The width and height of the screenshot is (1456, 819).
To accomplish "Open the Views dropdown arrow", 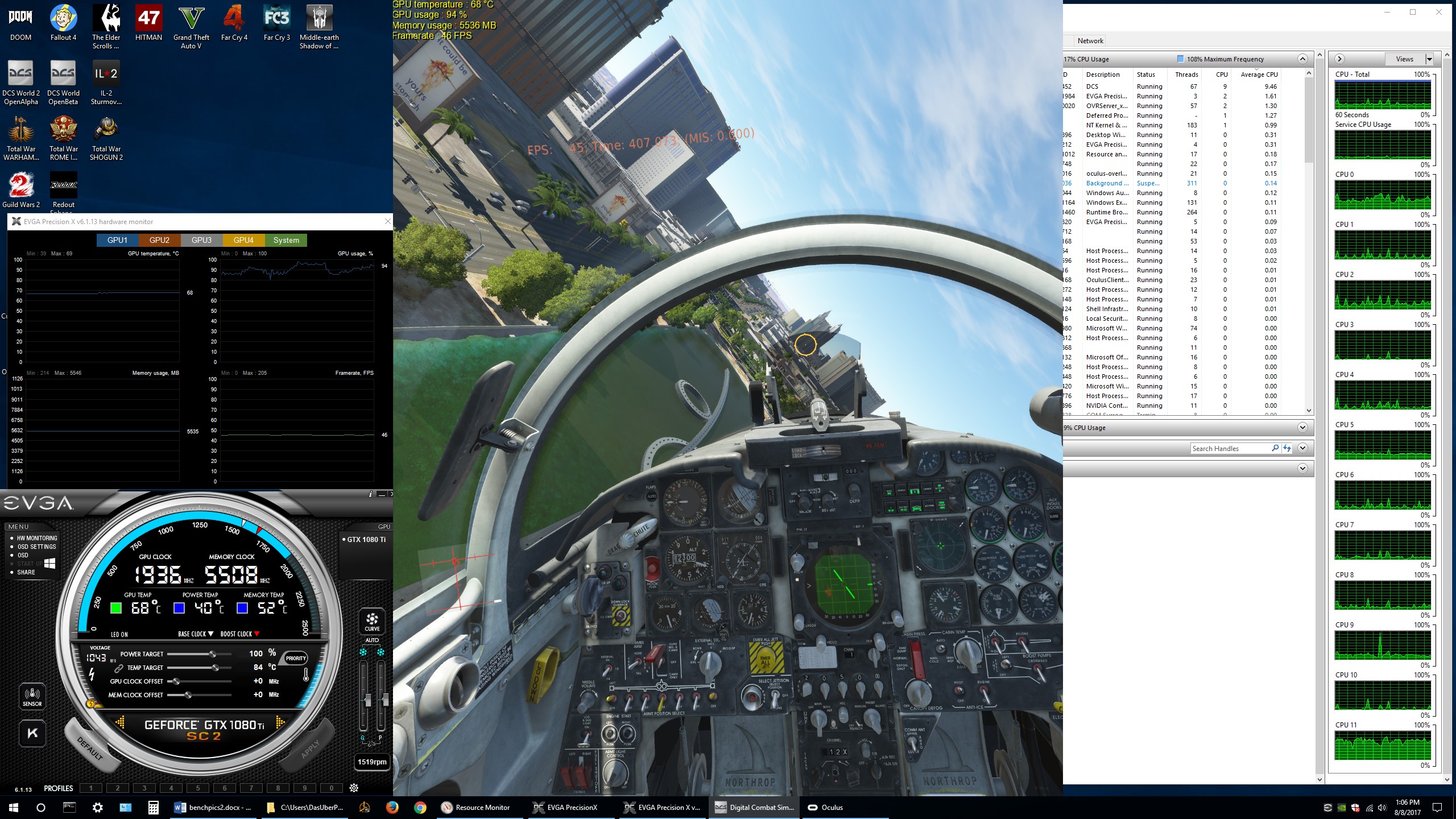I will click(x=1429, y=59).
